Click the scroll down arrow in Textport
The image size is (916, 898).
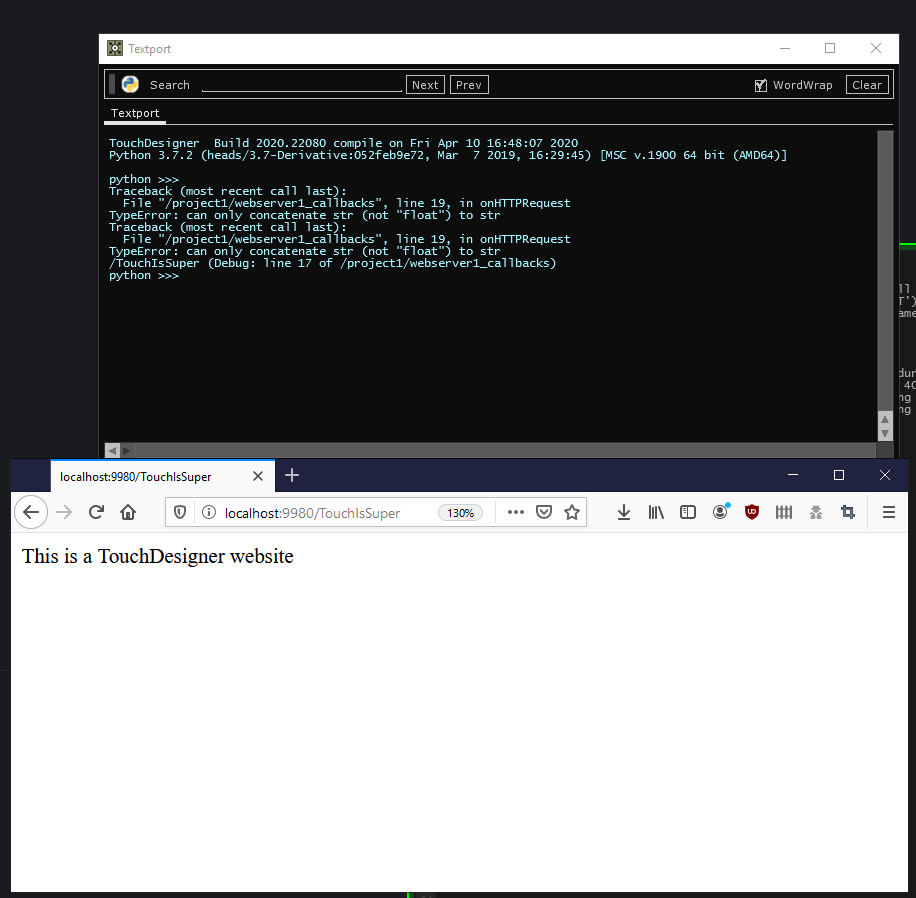click(x=885, y=434)
